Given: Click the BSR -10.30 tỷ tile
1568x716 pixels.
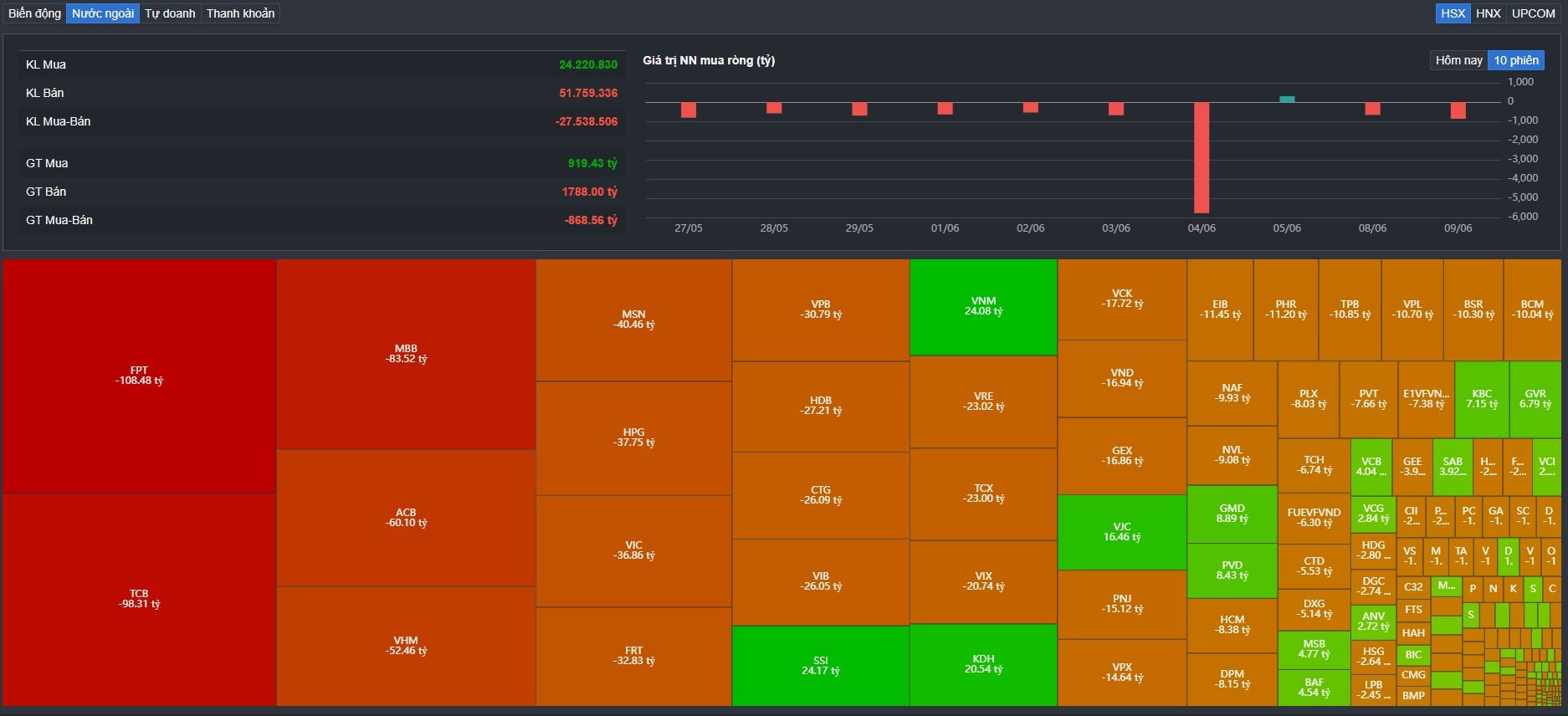Looking at the screenshot, I should (x=1473, y=309).
